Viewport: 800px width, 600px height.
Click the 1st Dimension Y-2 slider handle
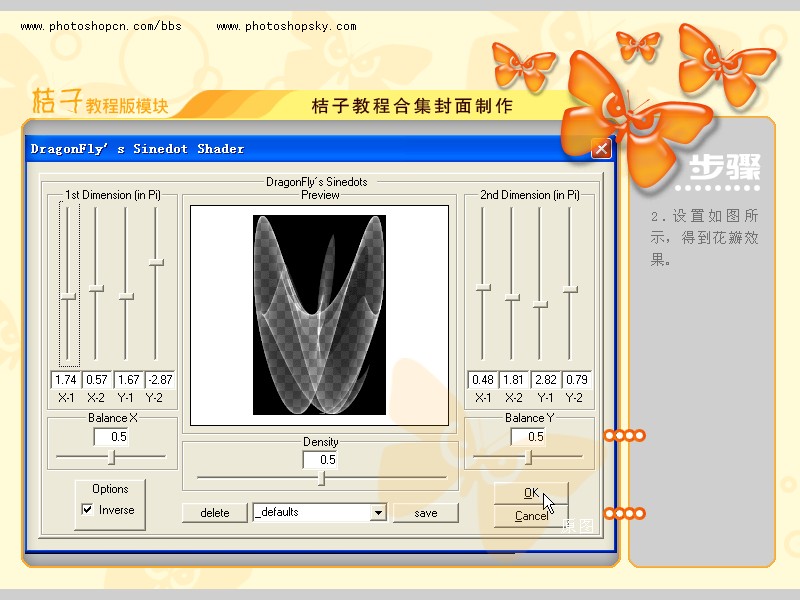pos(156,262)
